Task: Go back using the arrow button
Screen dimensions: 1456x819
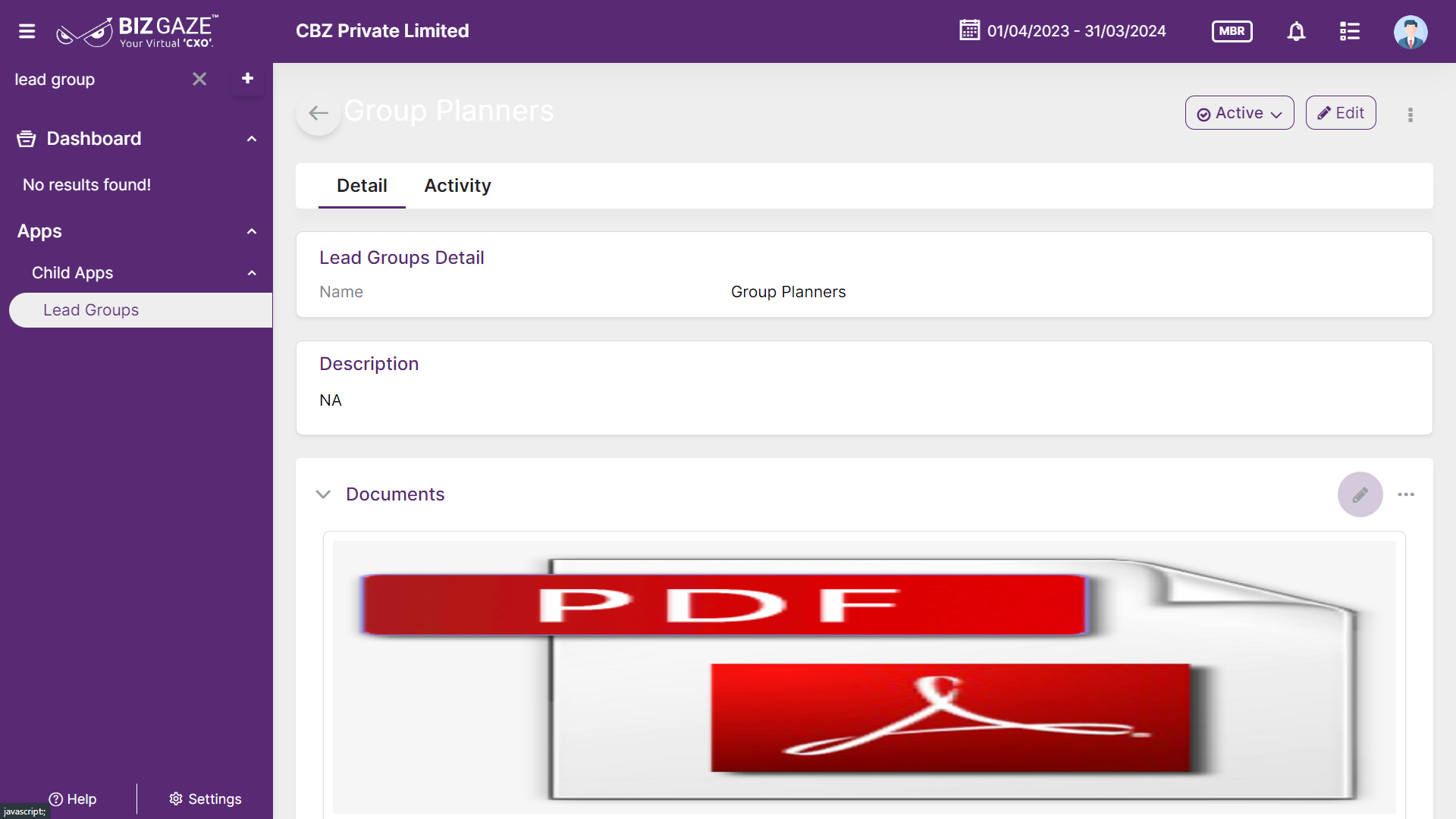Action: tap(318, 114)
